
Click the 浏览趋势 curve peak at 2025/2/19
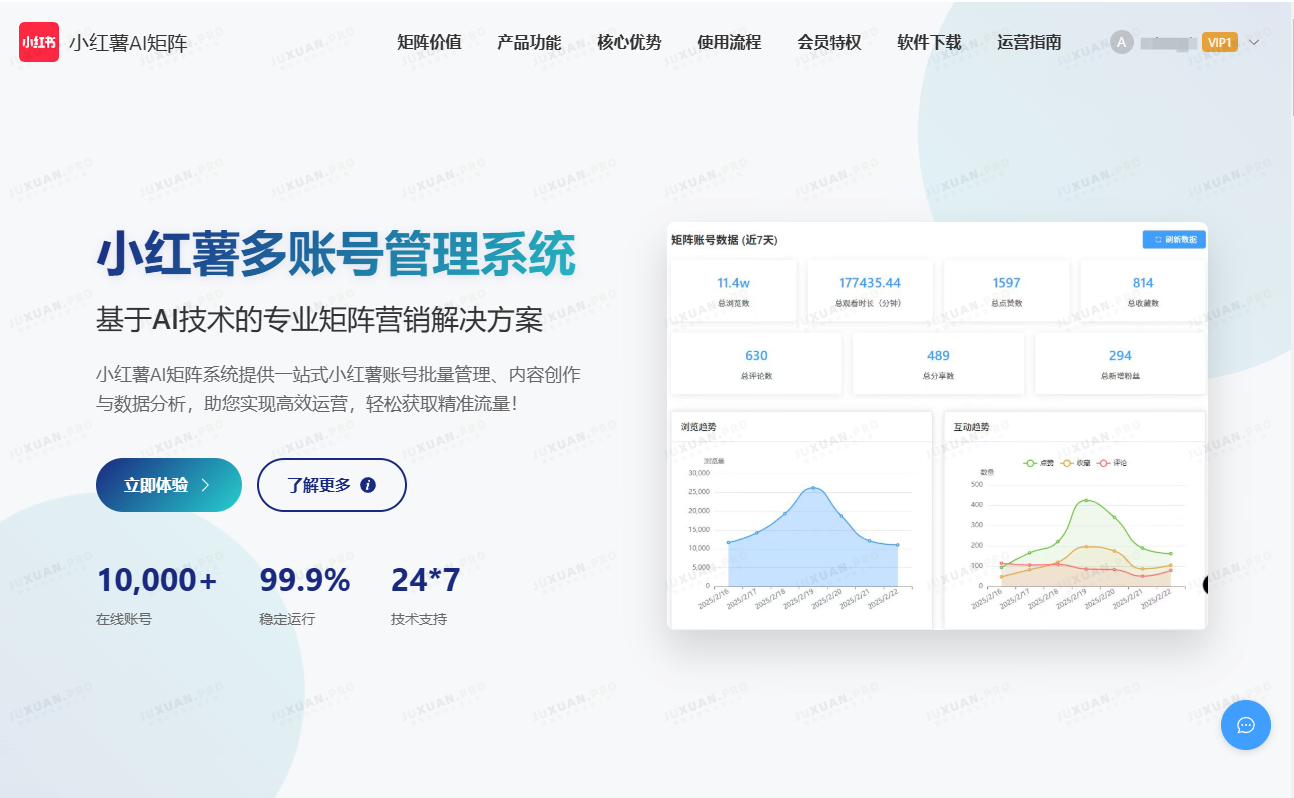coord(813,488)
